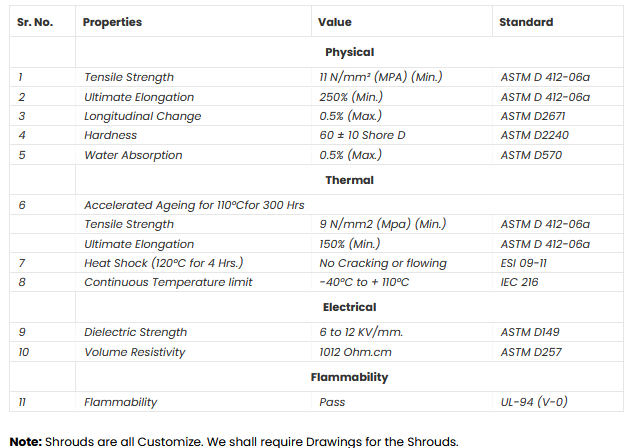Select the Value column header
Screen dimensions: 628x448
[334, 22]
